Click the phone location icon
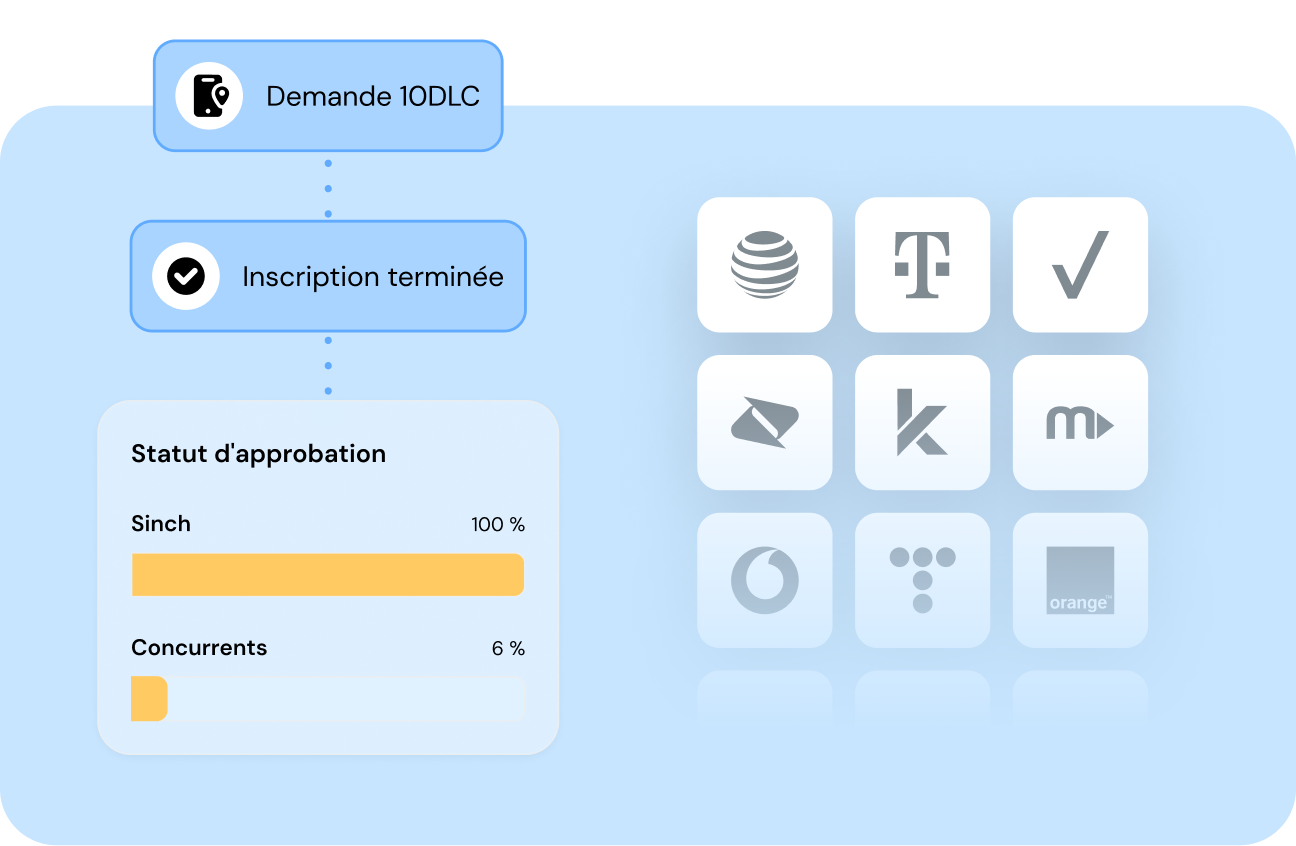1296x846 pixels. (209, 96)
